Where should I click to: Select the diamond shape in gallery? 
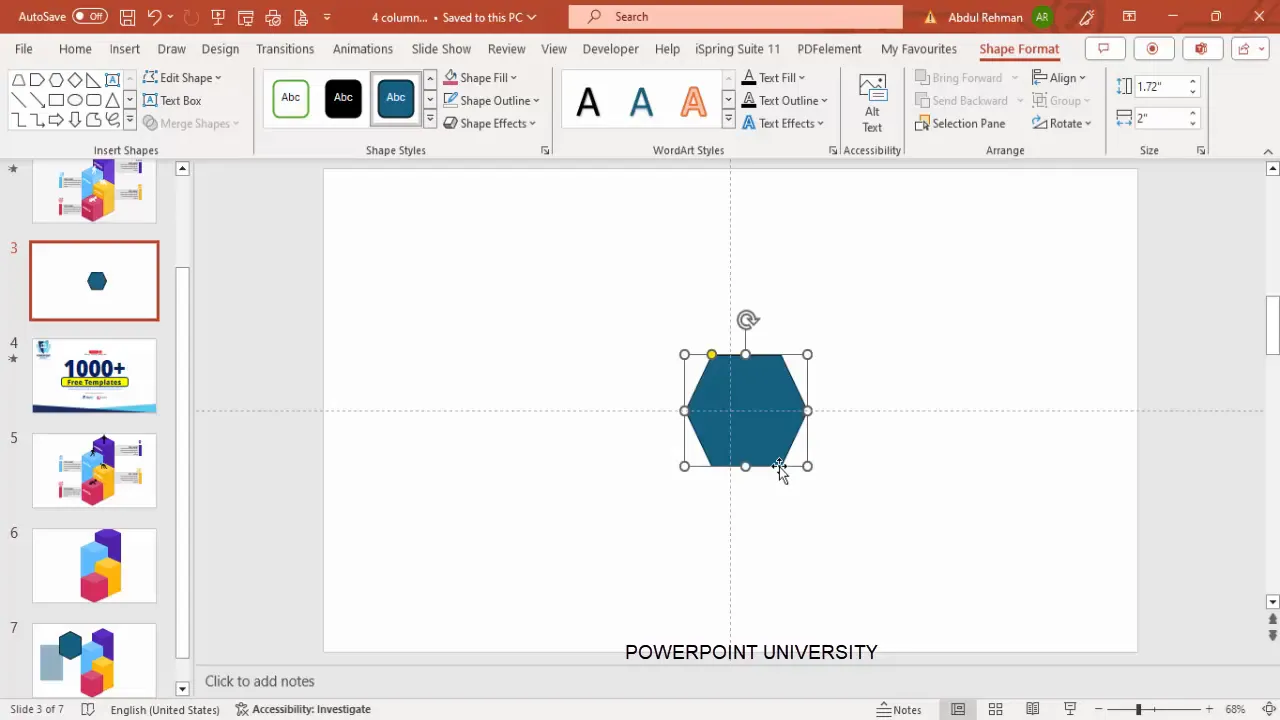(x=75, y=80)
